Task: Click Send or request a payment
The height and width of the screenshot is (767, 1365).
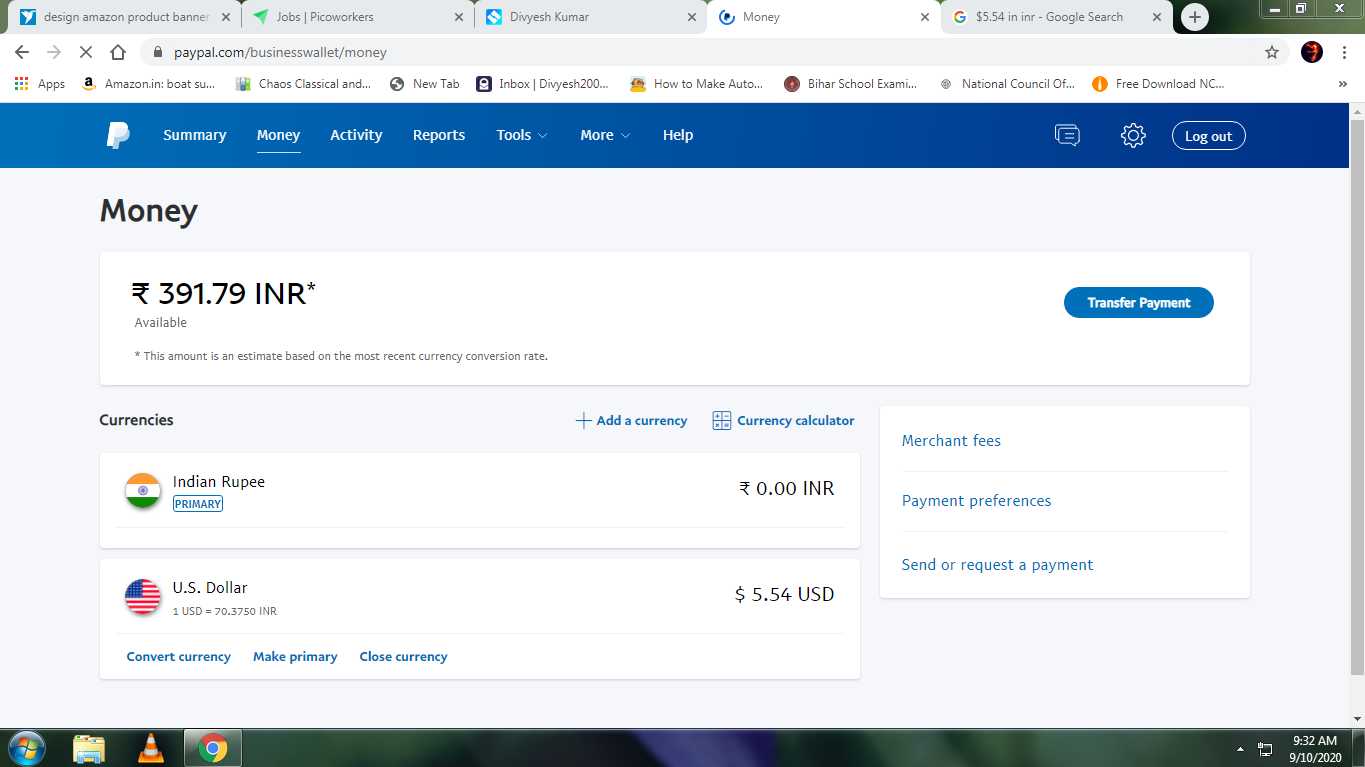Action: (x=997, y=565)
